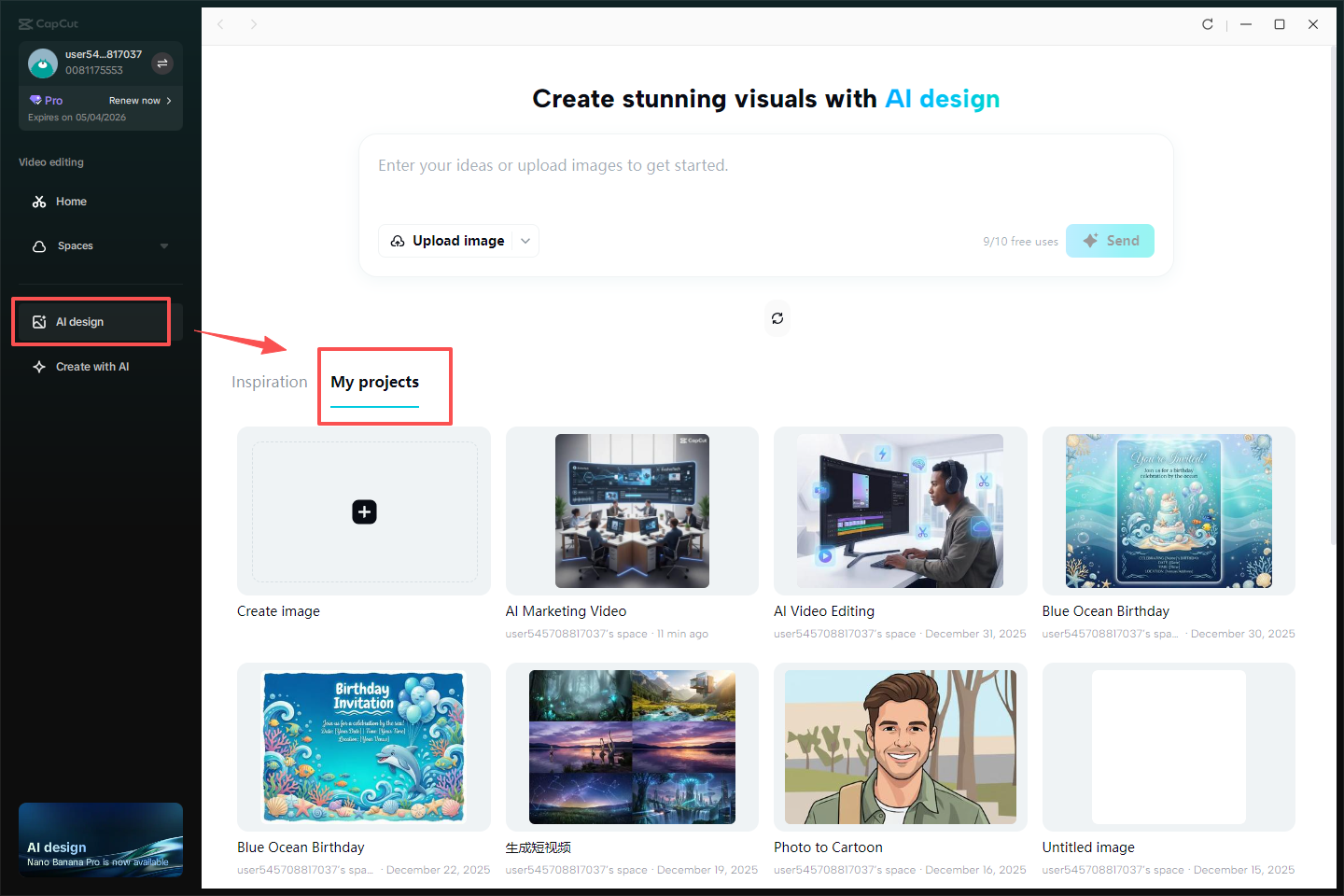The image size is (1344, 896).
Task: Switch accounts using the swap icon
Action: pyautogui.click(x=162, y=63)
